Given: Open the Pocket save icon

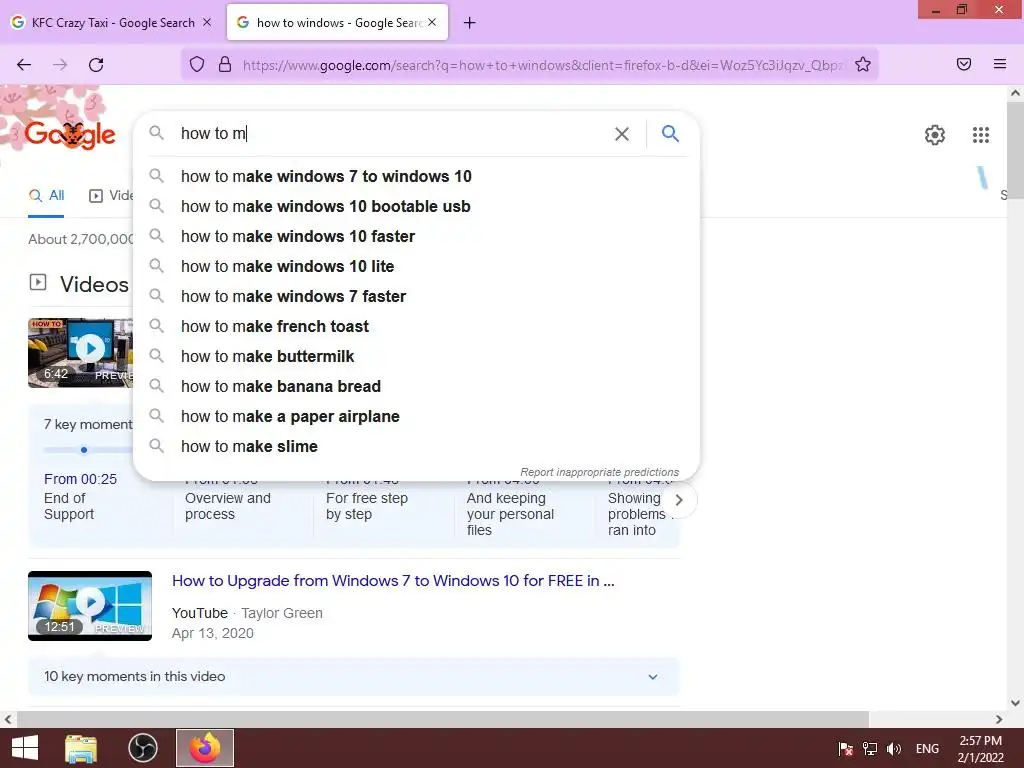Looking at the screenshot, I should 963,64.
